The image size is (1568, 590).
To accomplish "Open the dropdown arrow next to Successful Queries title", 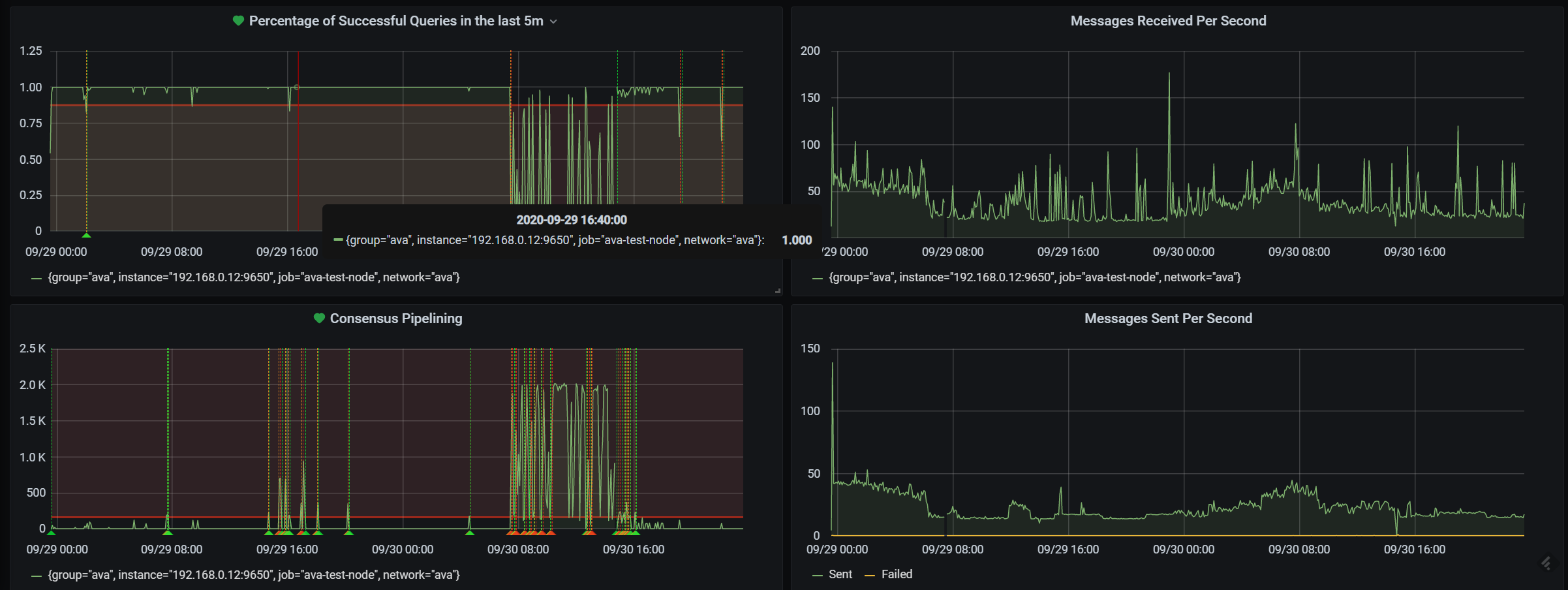I will coord(553,21).
